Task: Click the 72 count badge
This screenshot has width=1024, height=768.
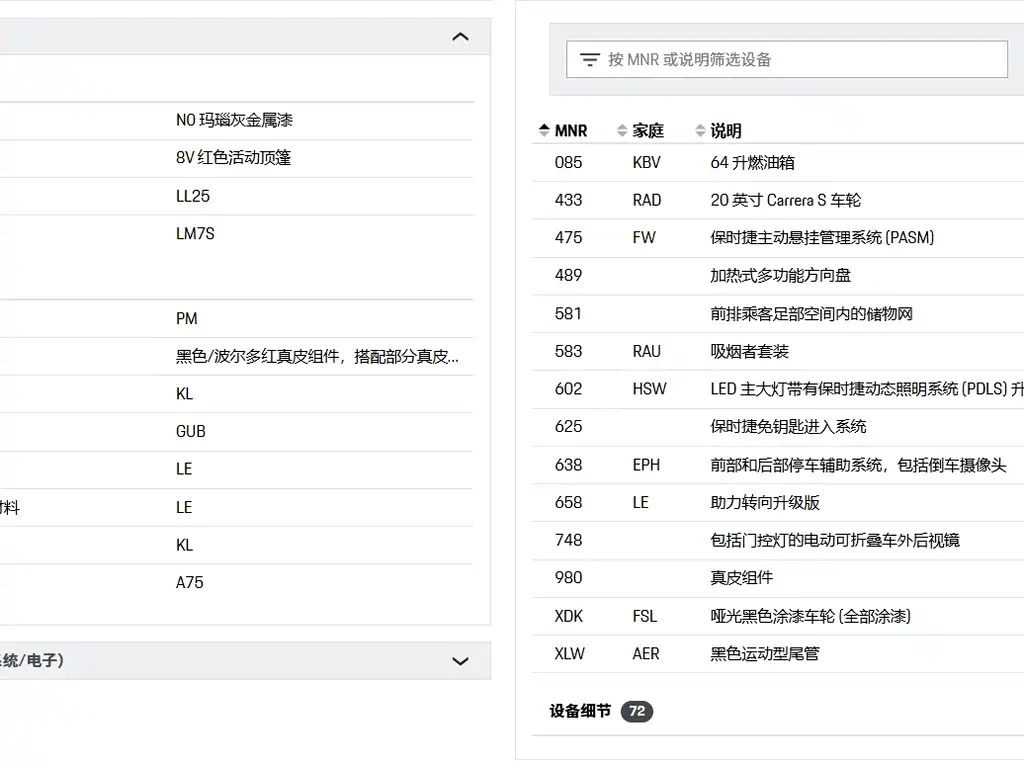Action: click(x=637, y=711)
